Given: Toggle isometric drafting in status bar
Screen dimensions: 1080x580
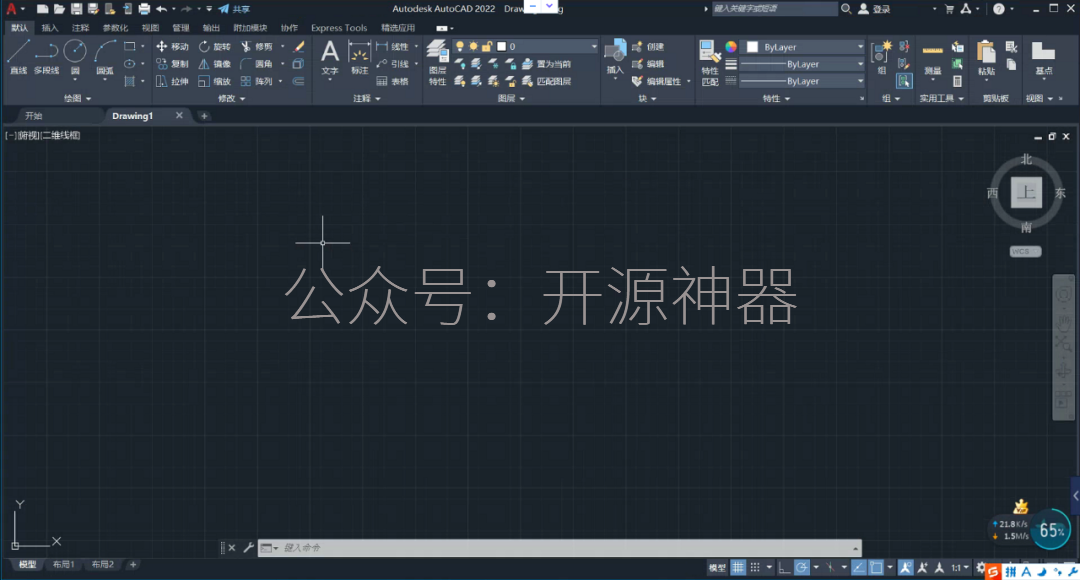Looking at the screenshot, I should (x=830, y=568).
